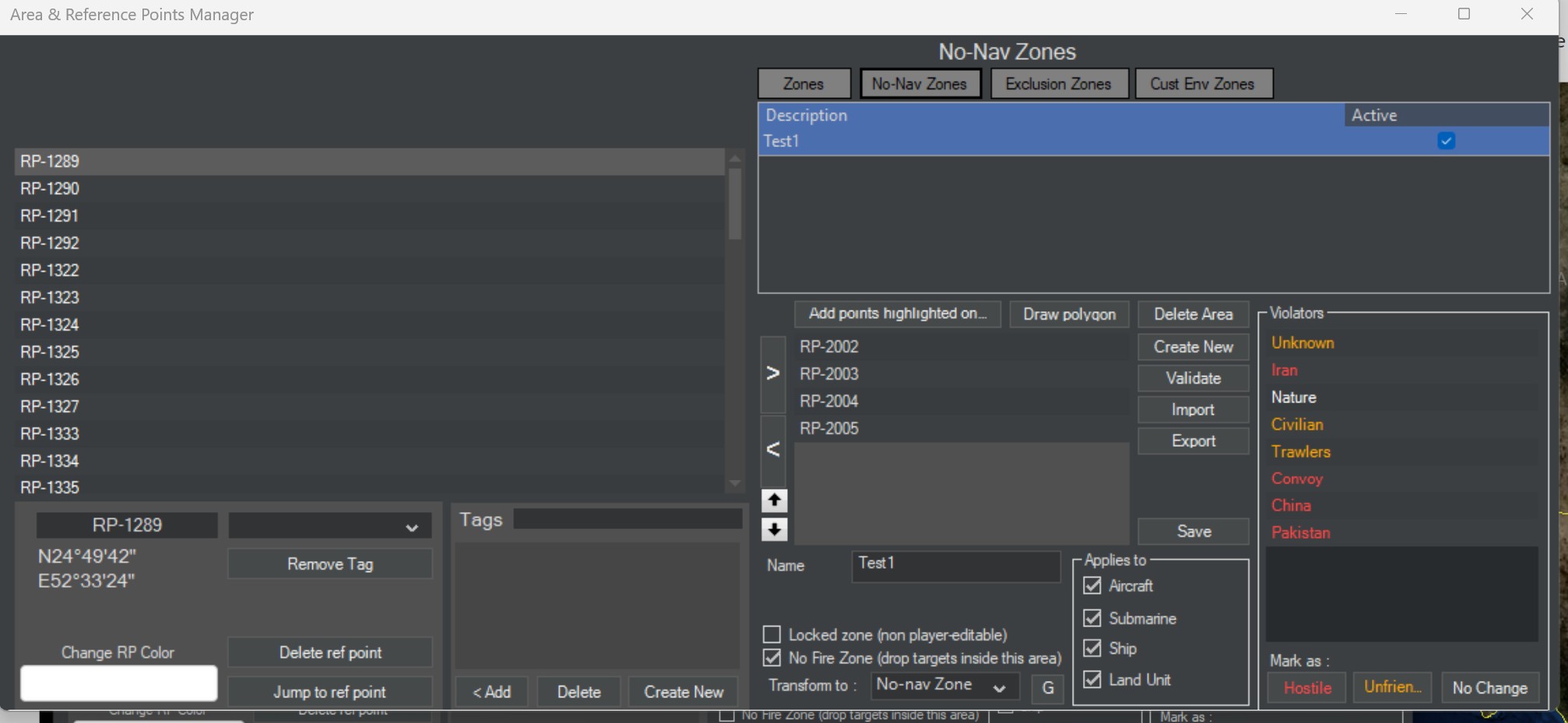Image resolution: width=1568 pixels, height=723 pixels.
Task: Open the Cust Env Zones tab
Action: [x=1203, y=84]
